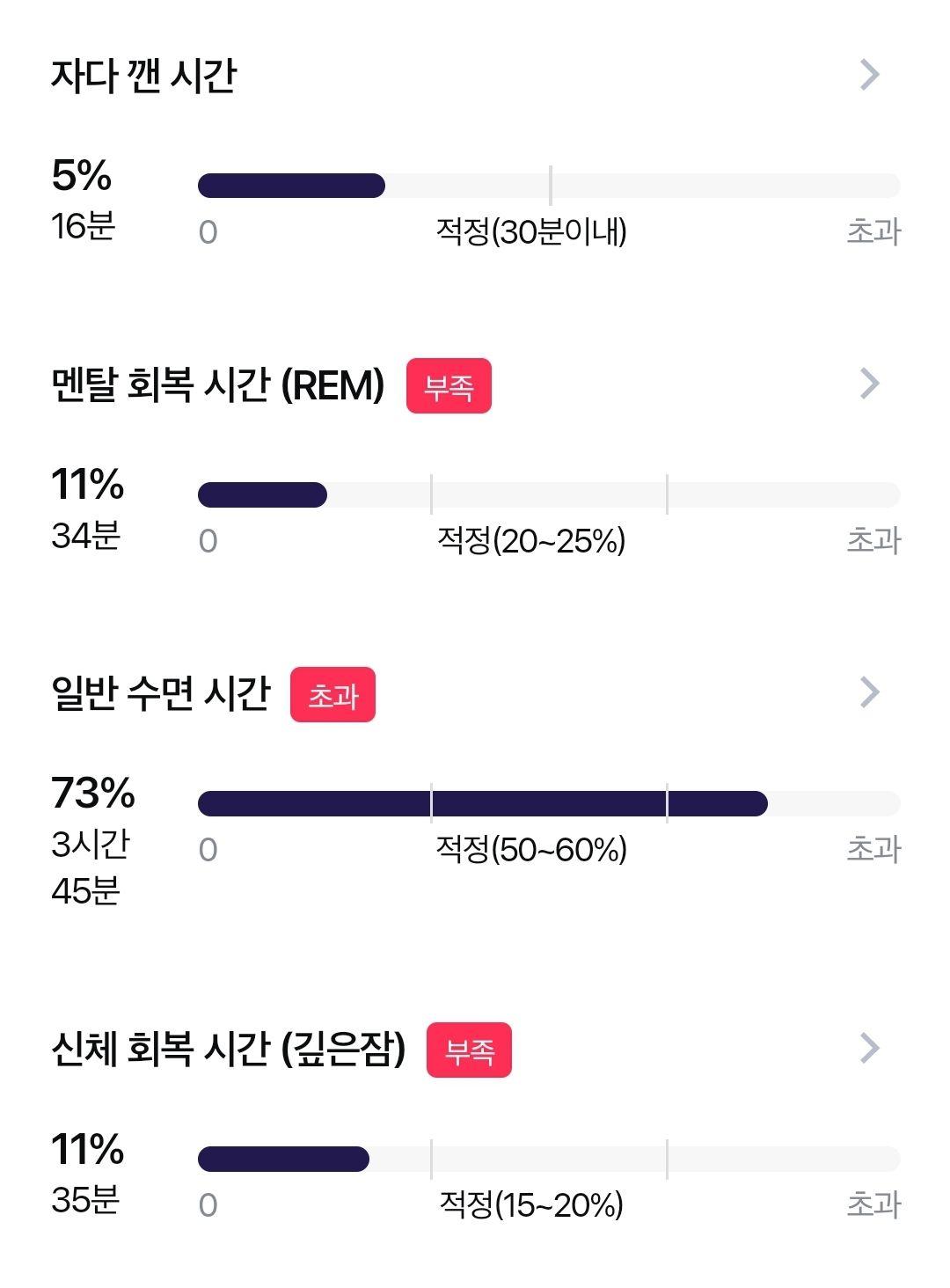Tap the 적정(15~20%) range label
Image resolution: width=950 pixels, height=1288 pixels.
(531, 1205)
